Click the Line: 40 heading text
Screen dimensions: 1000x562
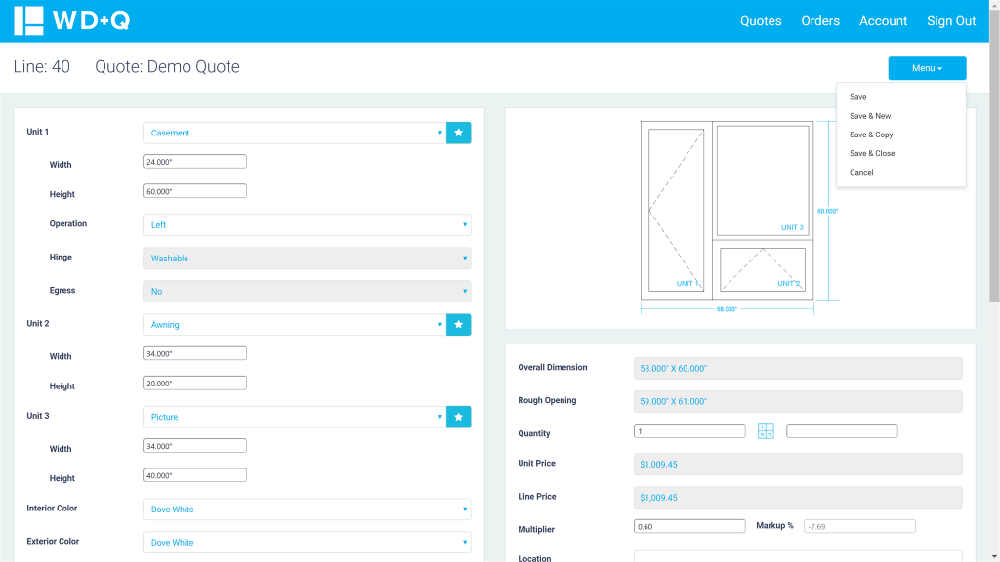(41, 67)
